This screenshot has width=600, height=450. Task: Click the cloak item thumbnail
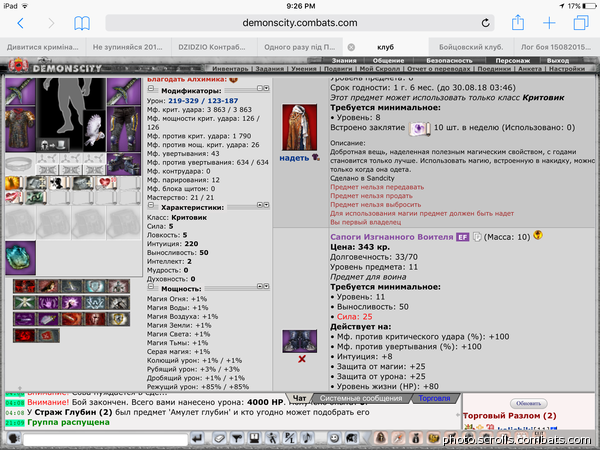(x=300, y=127)
